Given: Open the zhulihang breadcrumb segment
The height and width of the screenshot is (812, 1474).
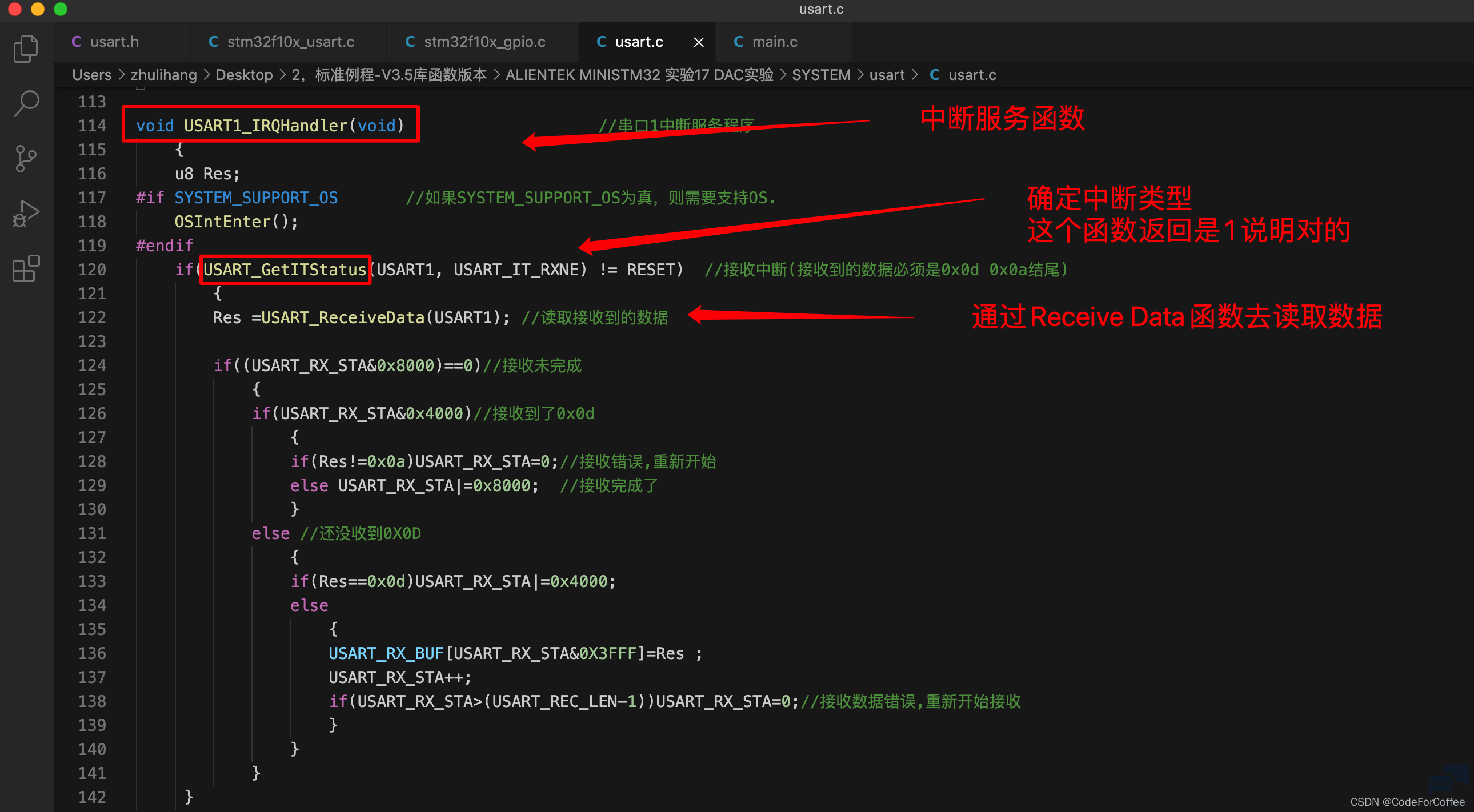Looking at the screenshot, I should pyautogui.click(x=163, y=75).
